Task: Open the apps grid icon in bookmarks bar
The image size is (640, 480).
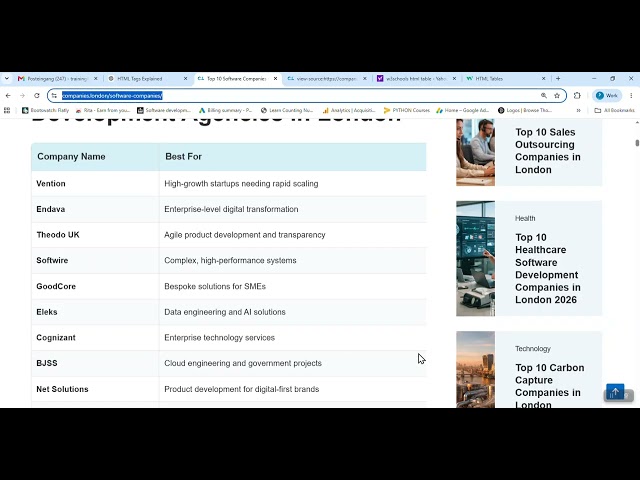Action: (x=7, y=110)
